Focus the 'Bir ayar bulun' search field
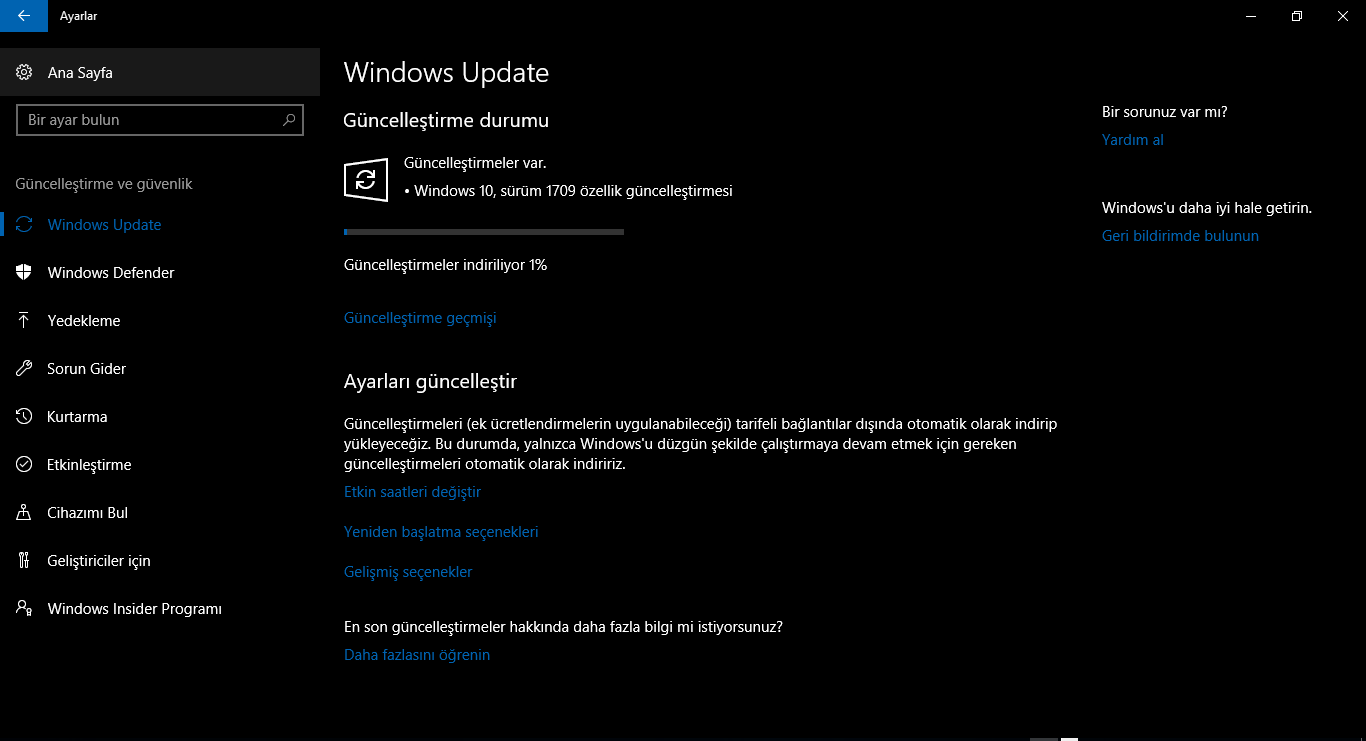 (x=160, y=120)
